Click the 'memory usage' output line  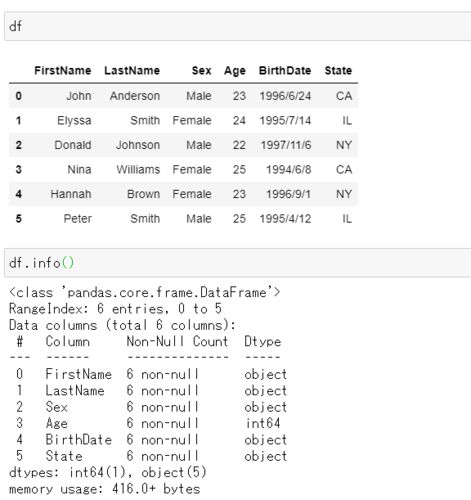(x=104, y=489)
